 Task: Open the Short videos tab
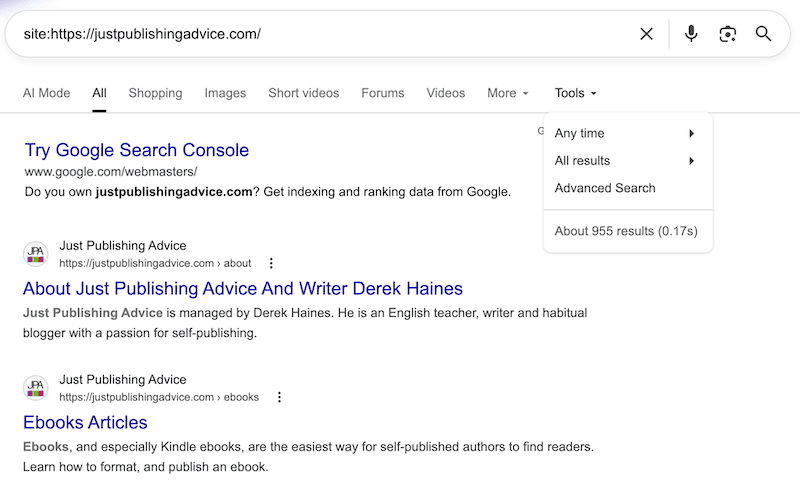(304, 93)
